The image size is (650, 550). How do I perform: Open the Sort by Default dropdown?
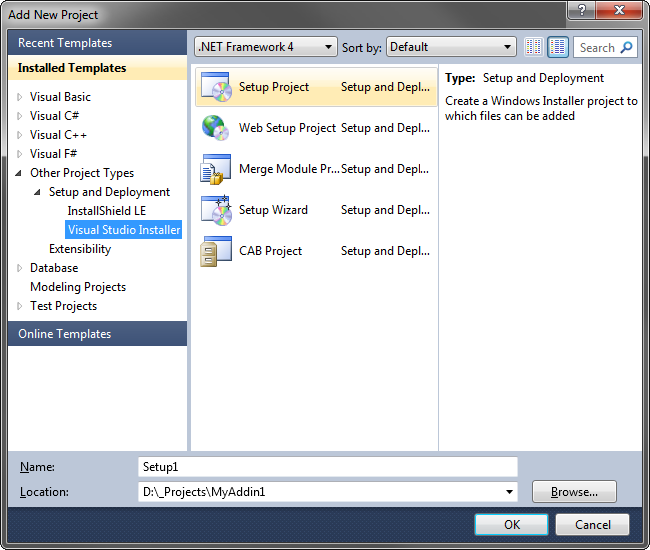tap(451, 47)
